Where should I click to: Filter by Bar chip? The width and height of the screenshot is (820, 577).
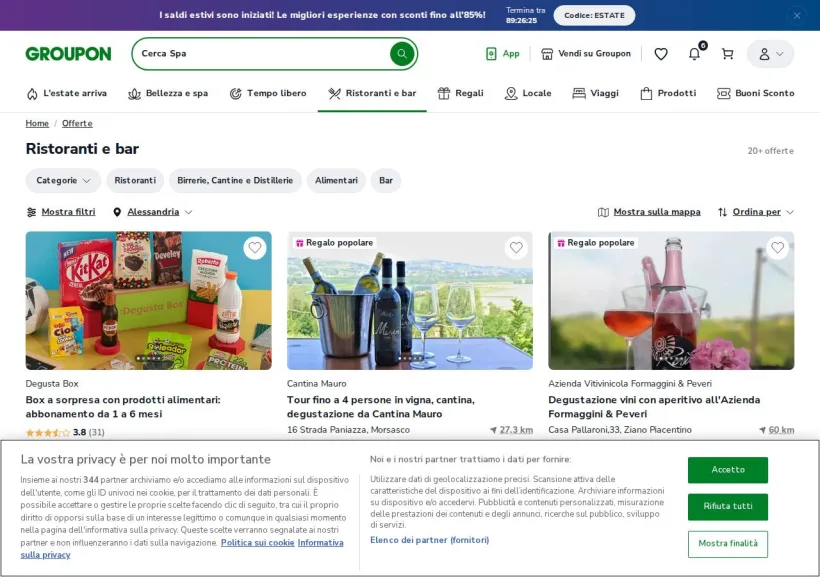pyautogui.click(x=386, y=180)
